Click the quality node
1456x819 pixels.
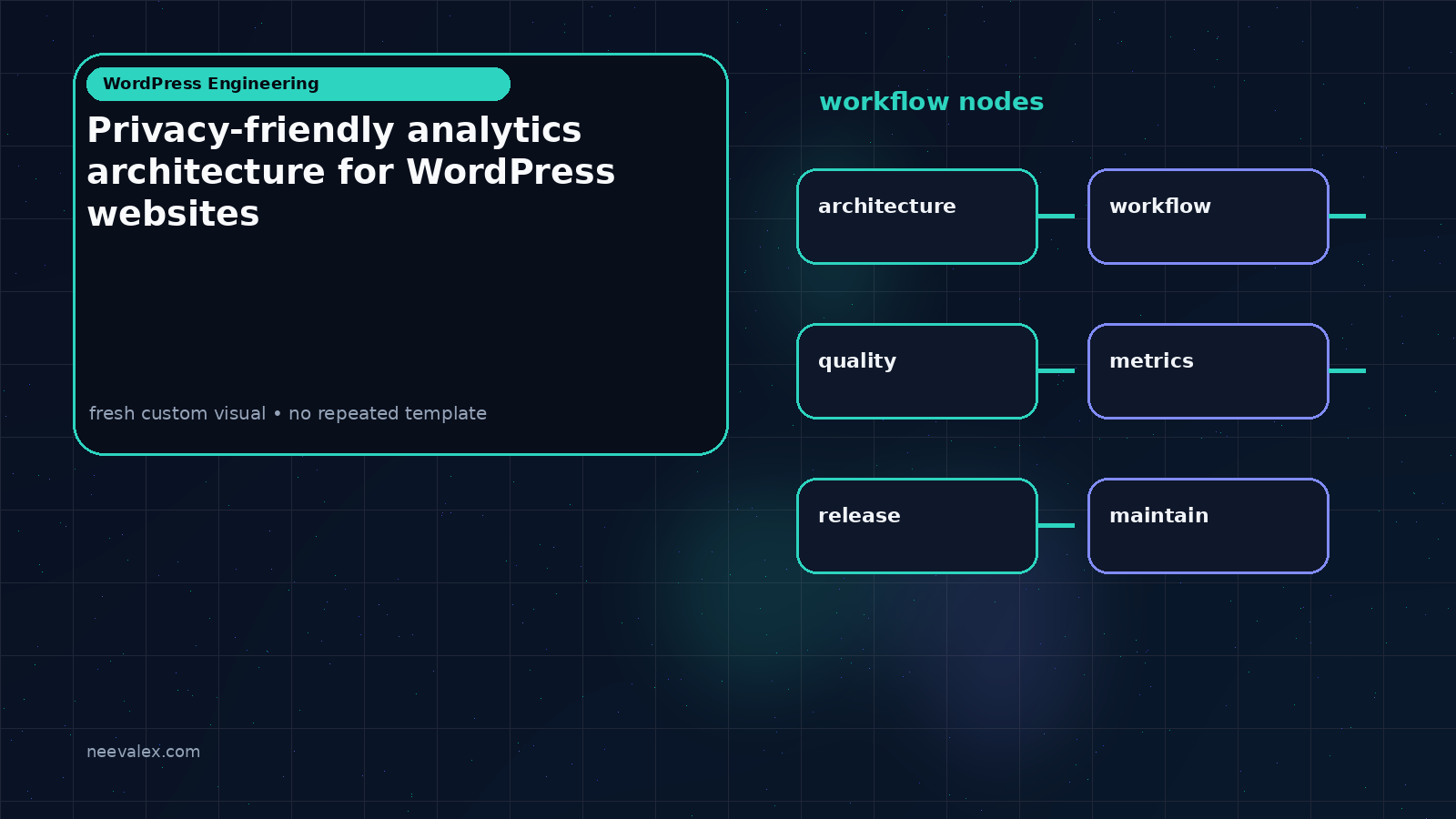pos(917,371)
